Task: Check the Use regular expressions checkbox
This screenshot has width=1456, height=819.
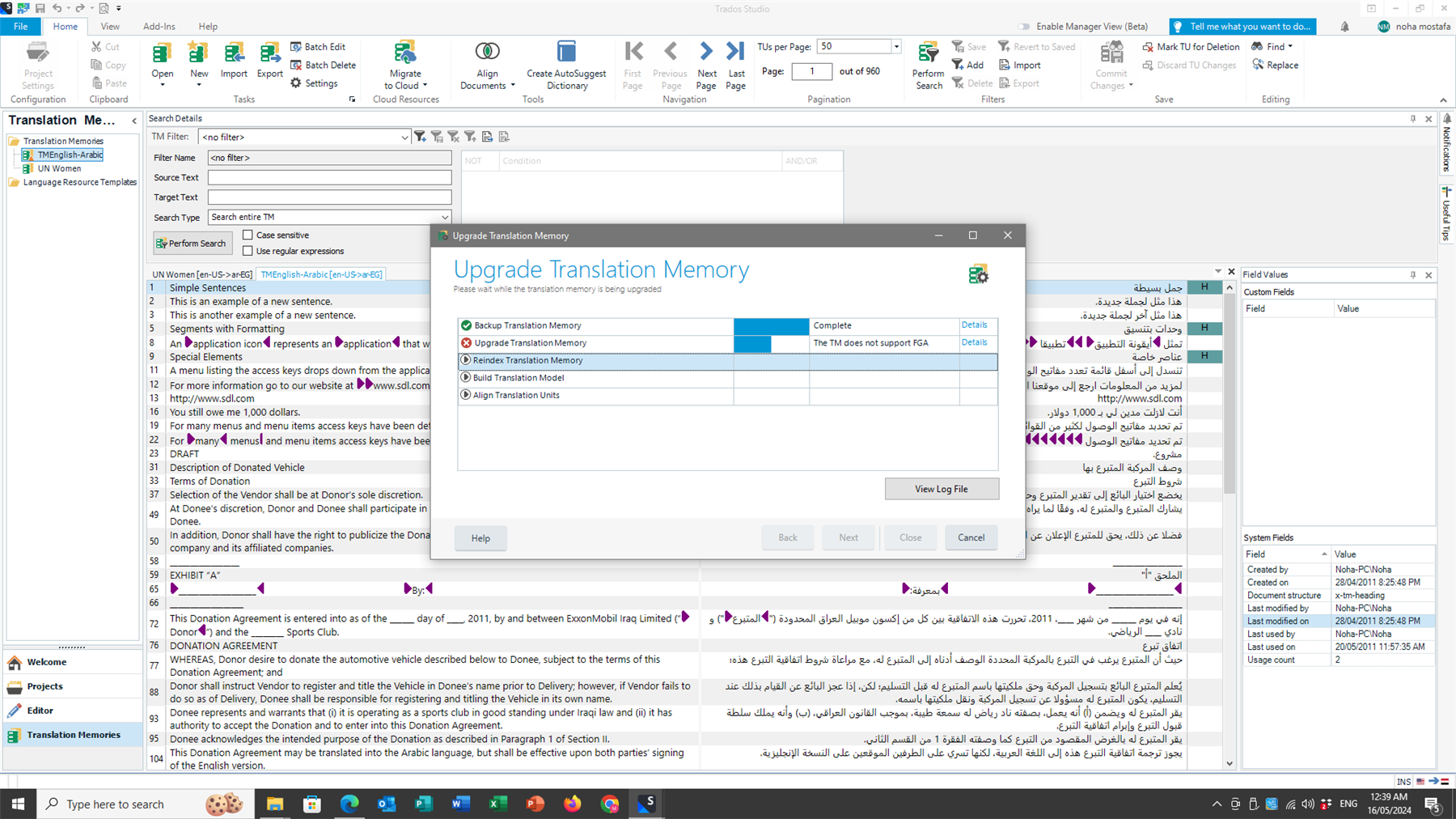Action: tap(248, 251)
